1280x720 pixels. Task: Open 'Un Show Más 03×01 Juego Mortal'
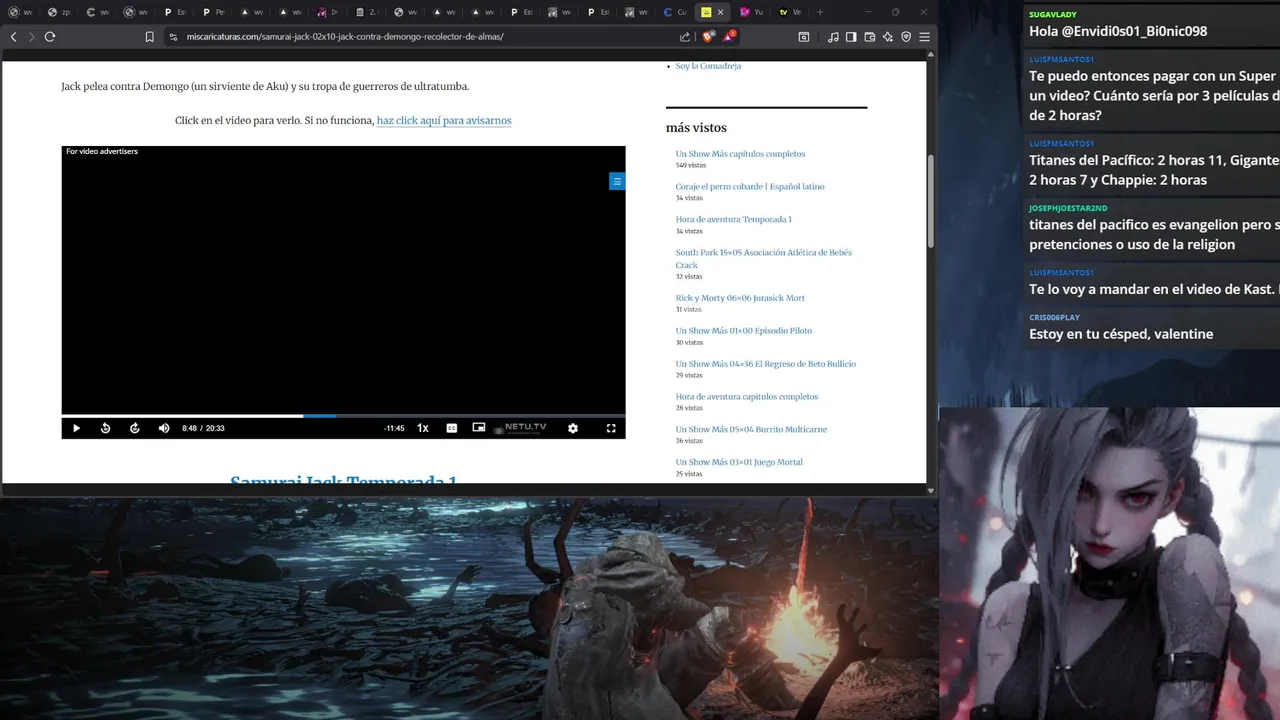(739, 463)
